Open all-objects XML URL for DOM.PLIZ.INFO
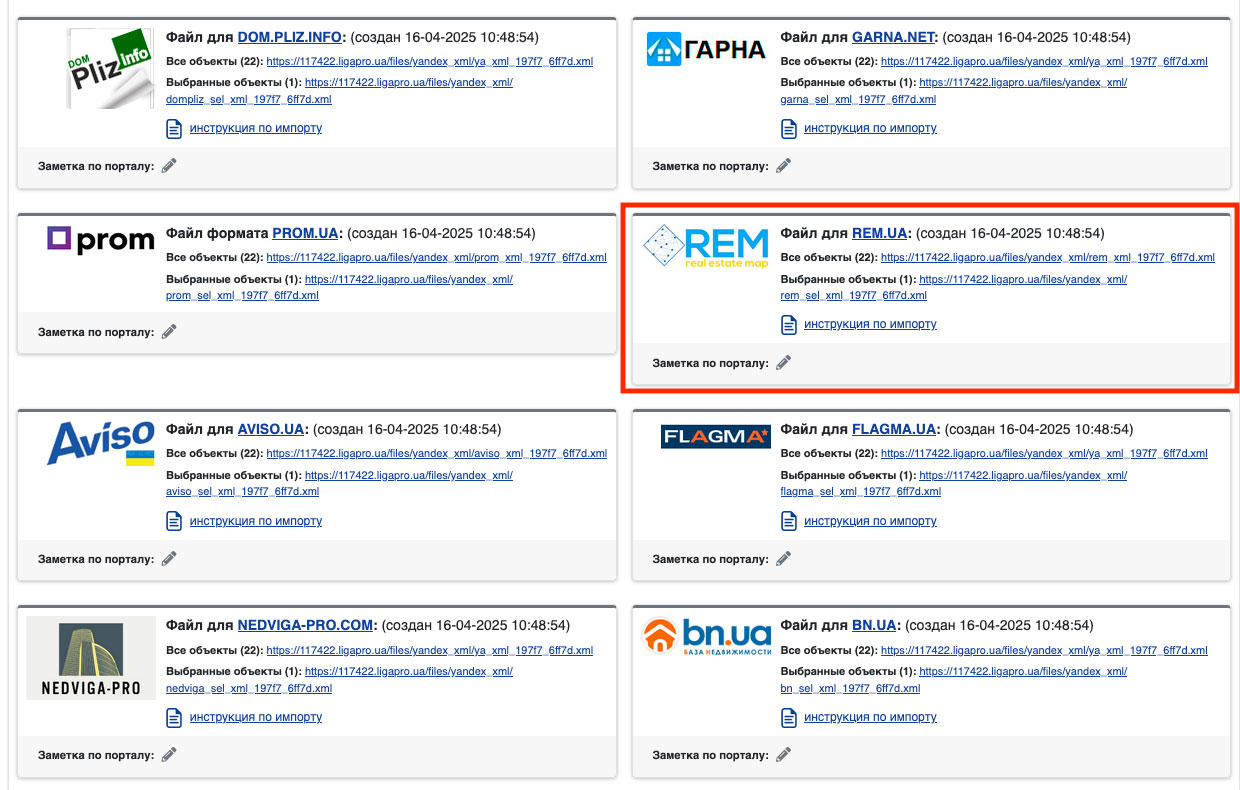The image size is (1240, 790). [430, 62]
